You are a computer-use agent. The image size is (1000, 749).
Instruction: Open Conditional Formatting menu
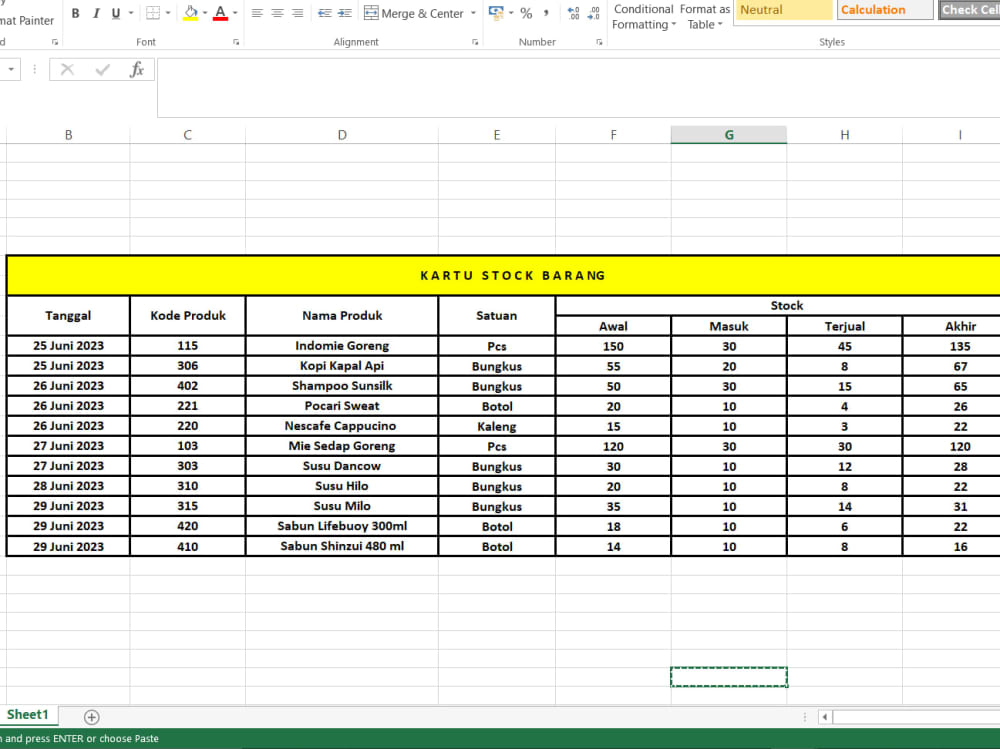point(643,17)
